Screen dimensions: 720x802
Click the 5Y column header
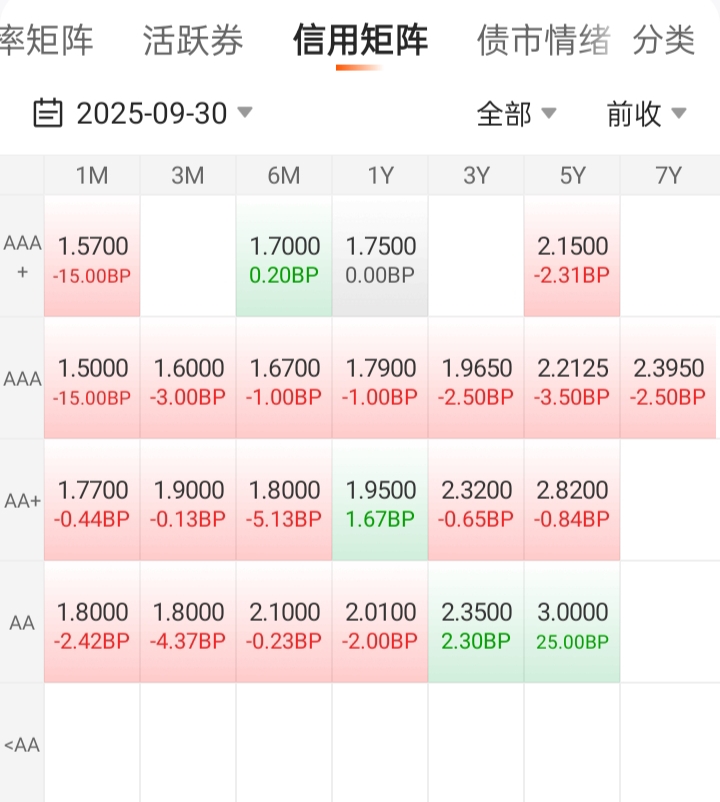(572, 176)
